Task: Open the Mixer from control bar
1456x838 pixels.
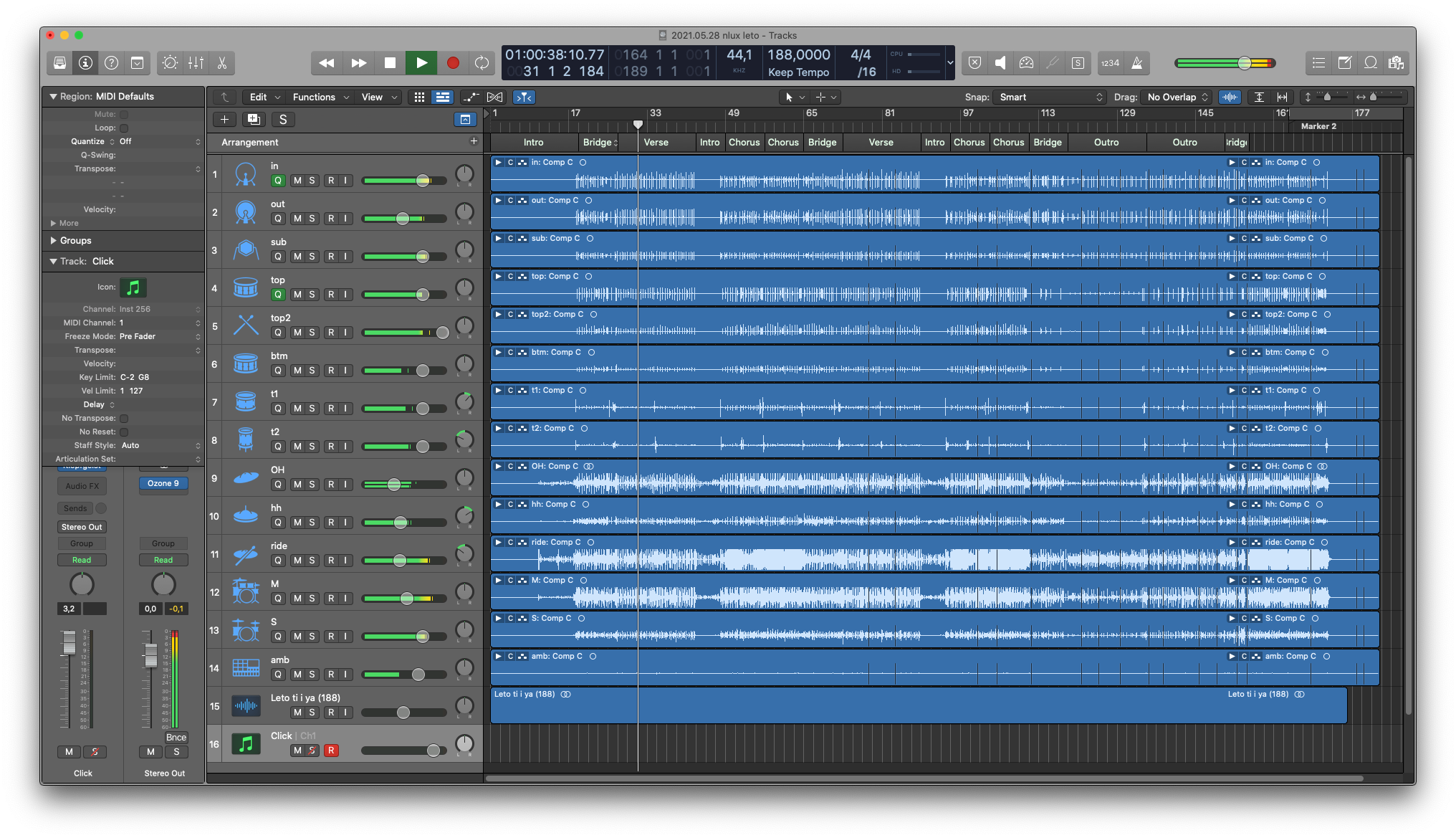Action: pos(196,63)
